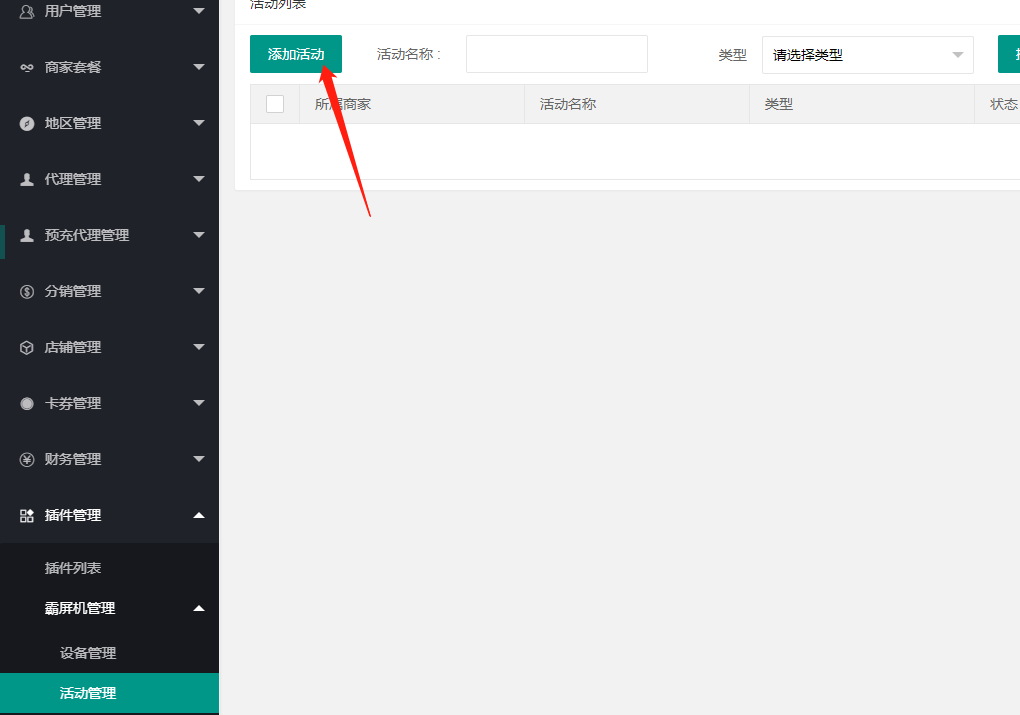Open 设备管理 submenu item
This screenshot has height=715, width=1020.
click(x=109, y=653)
